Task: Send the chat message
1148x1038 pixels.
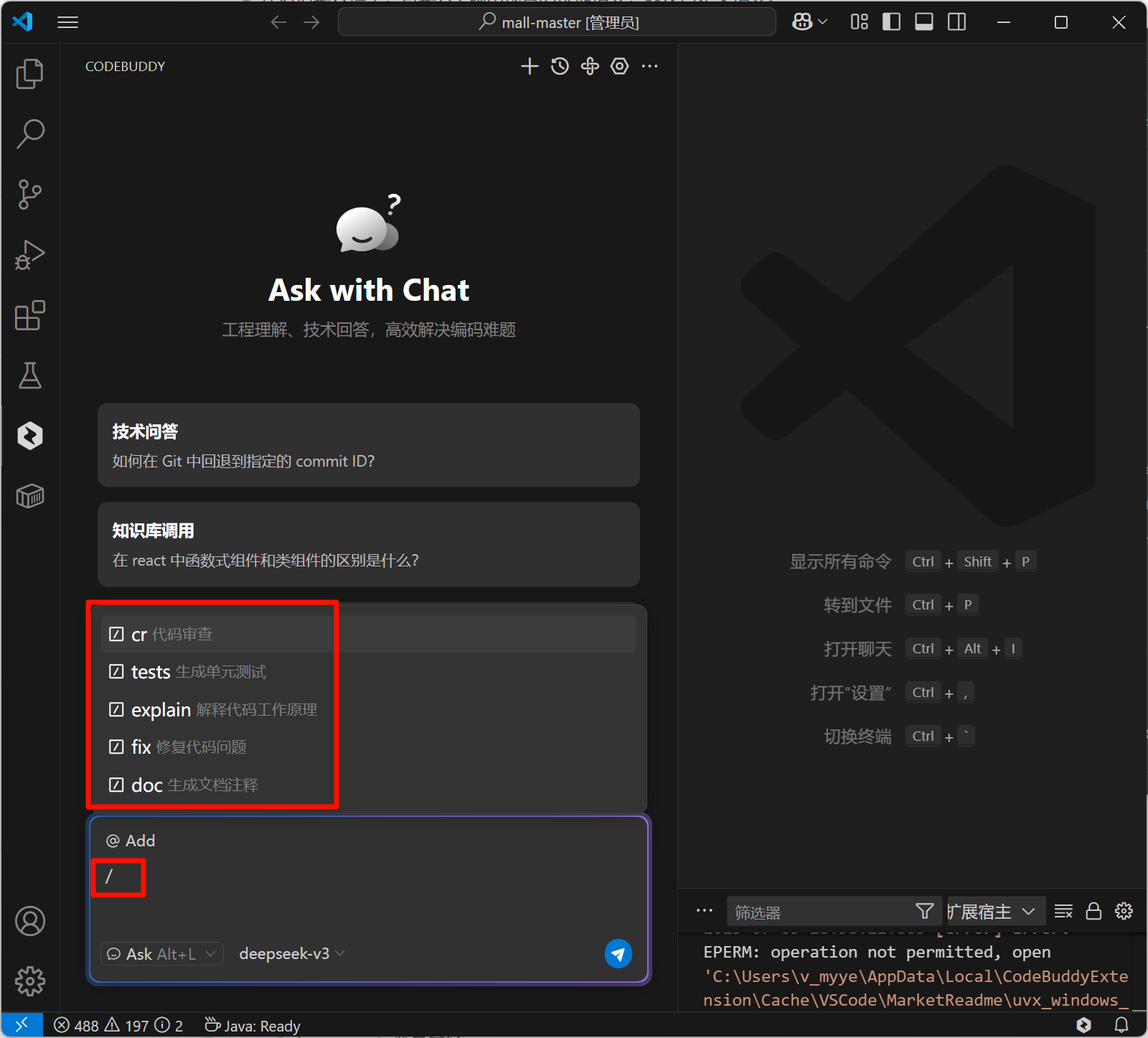Action: pos(618,954)
